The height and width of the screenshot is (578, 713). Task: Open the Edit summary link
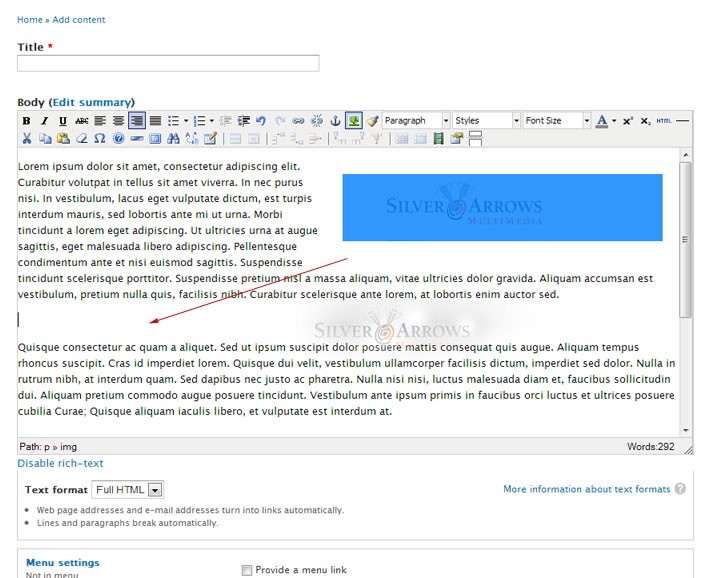92,102
